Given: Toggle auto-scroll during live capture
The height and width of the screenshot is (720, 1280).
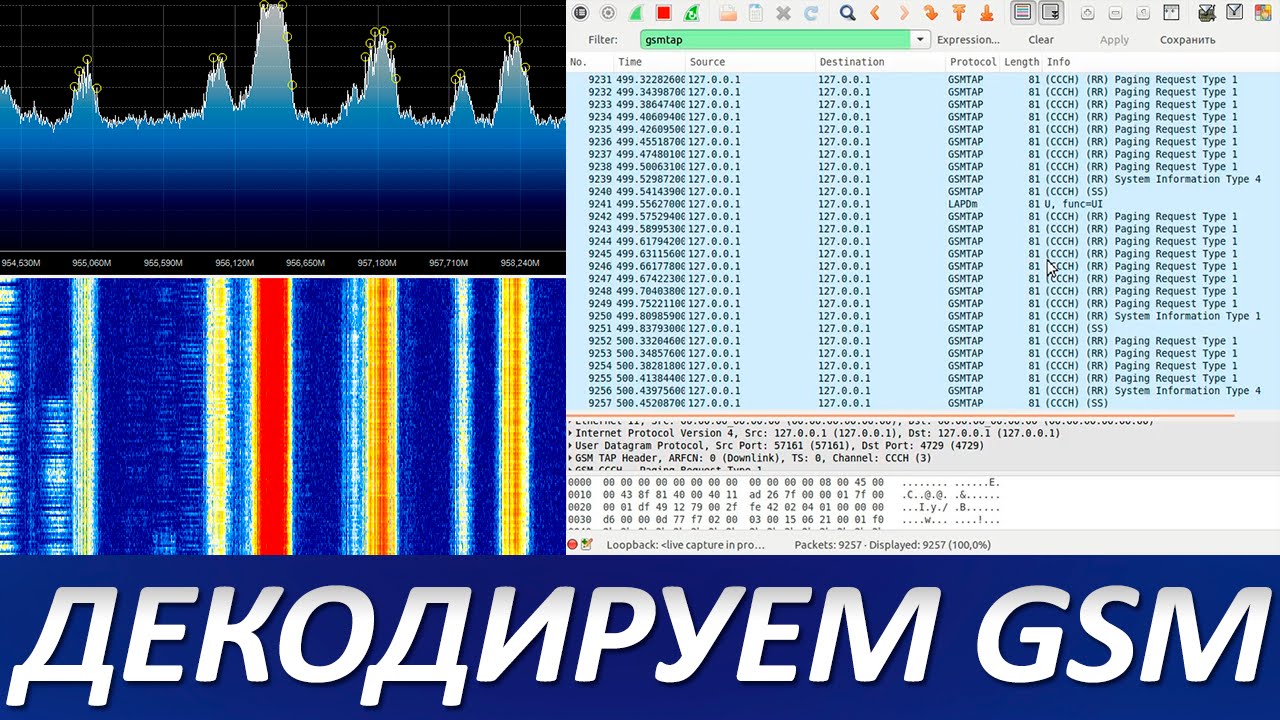Looking at the screenshot, I should 1050,13.
